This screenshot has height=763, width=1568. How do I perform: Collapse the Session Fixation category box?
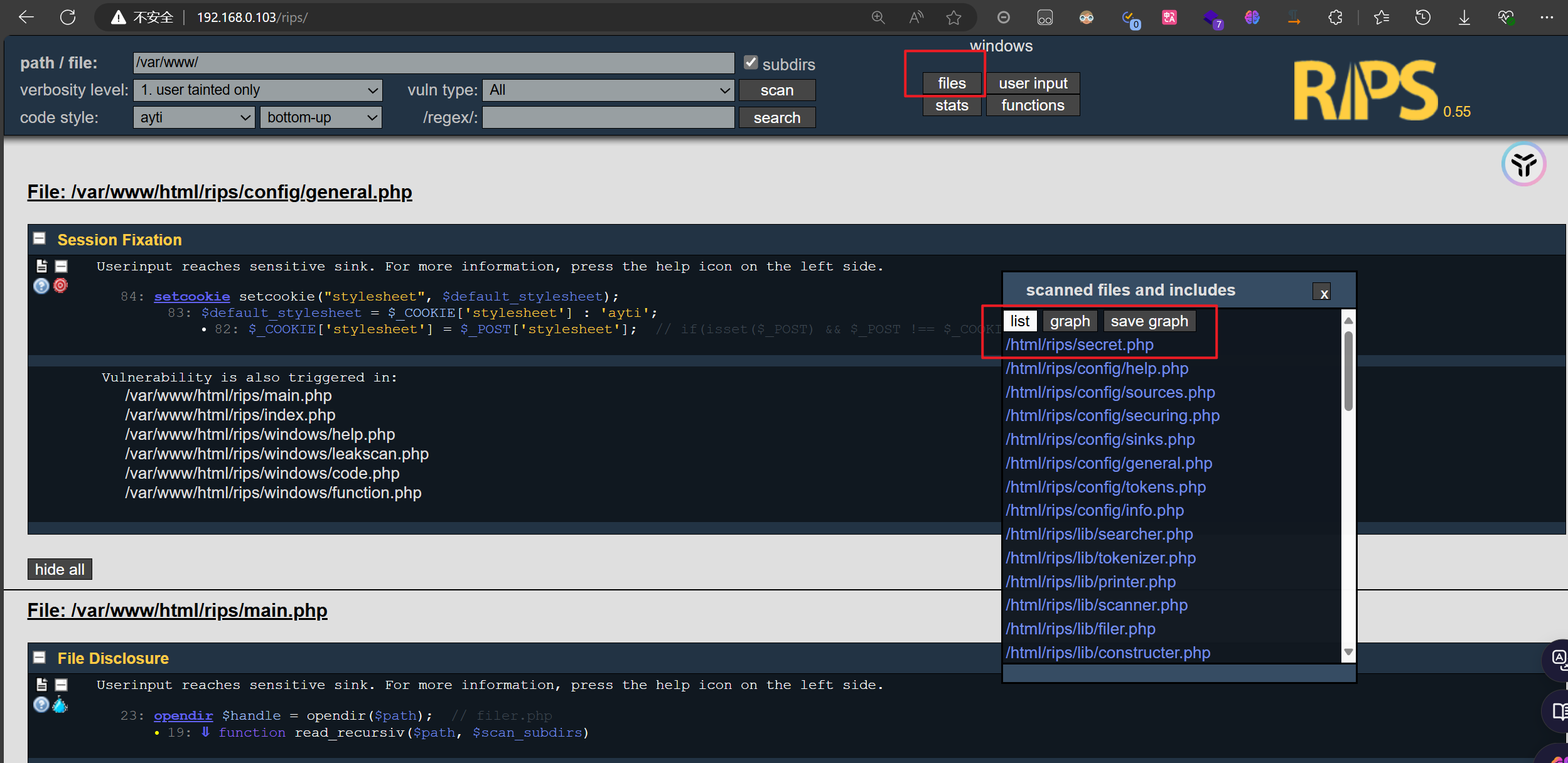click(x=40, y=239)
